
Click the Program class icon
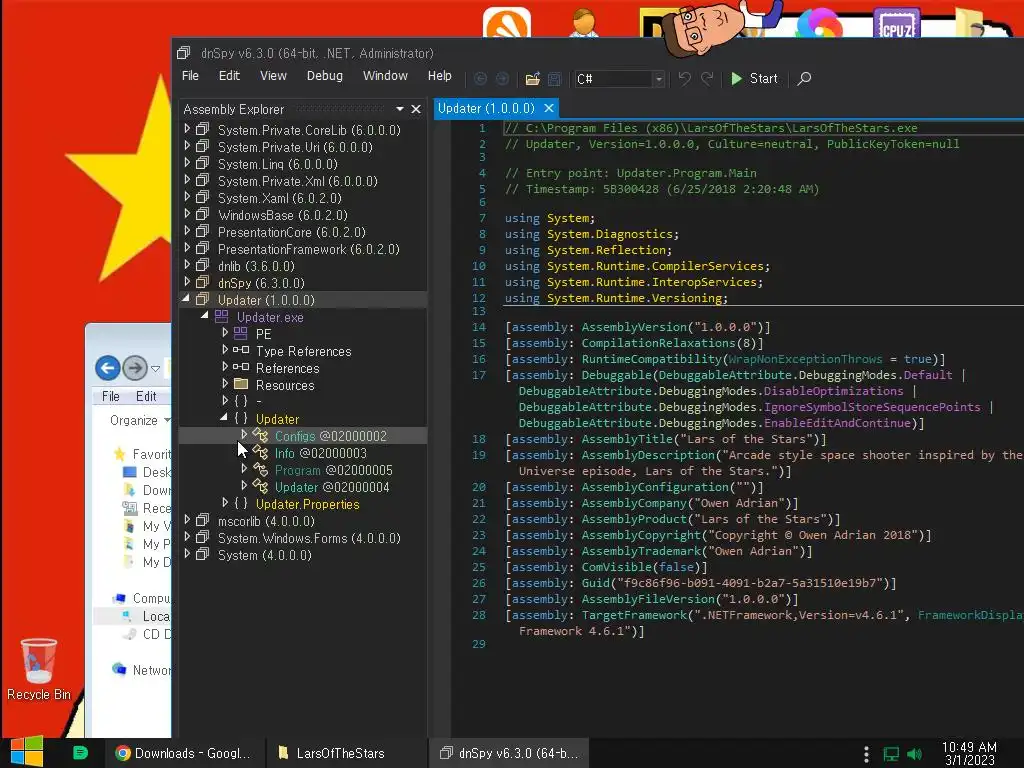260,470
